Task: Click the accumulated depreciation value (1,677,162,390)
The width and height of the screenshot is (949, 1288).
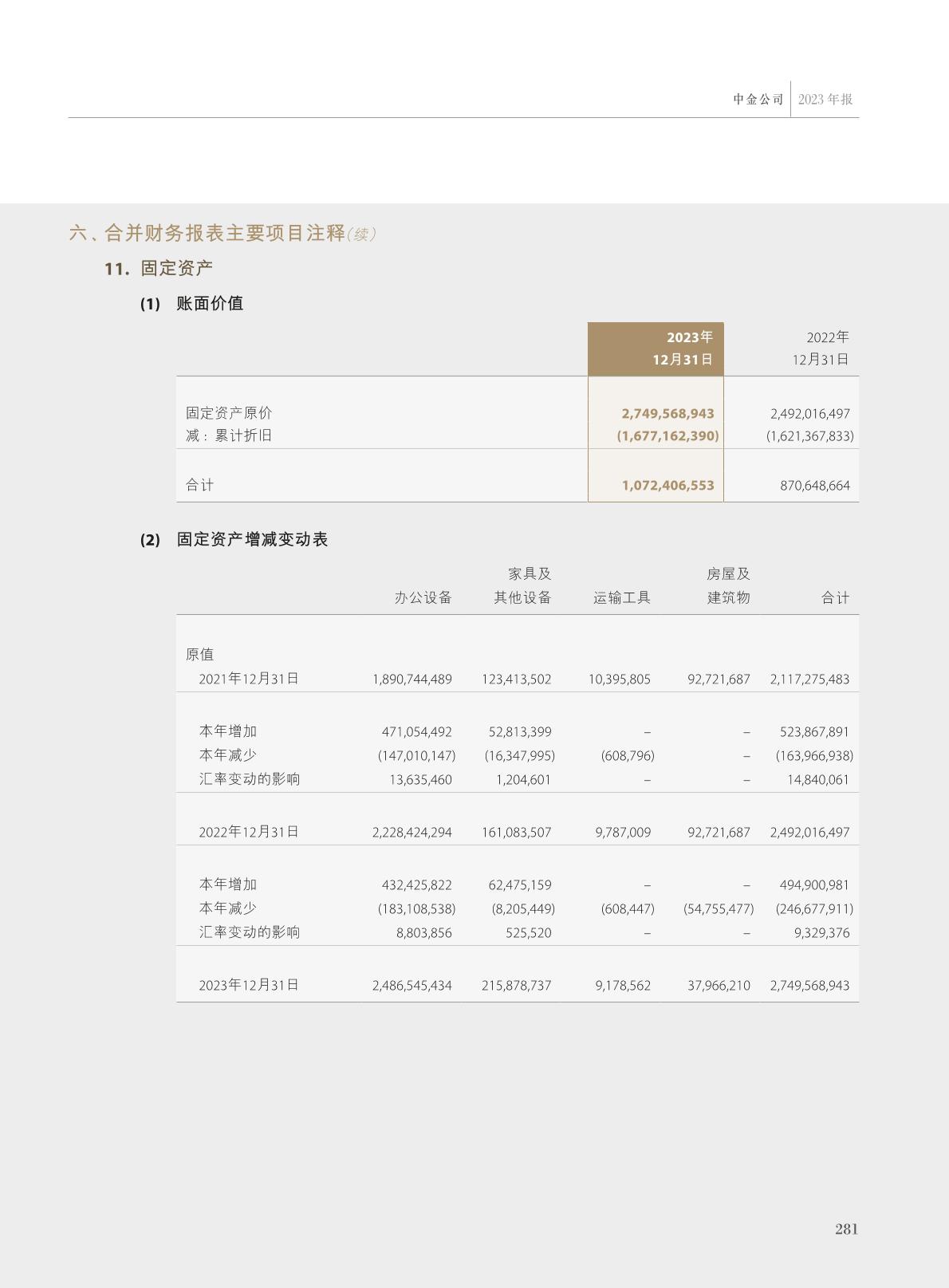Action: pyautogui.click(x=667, y=436)
